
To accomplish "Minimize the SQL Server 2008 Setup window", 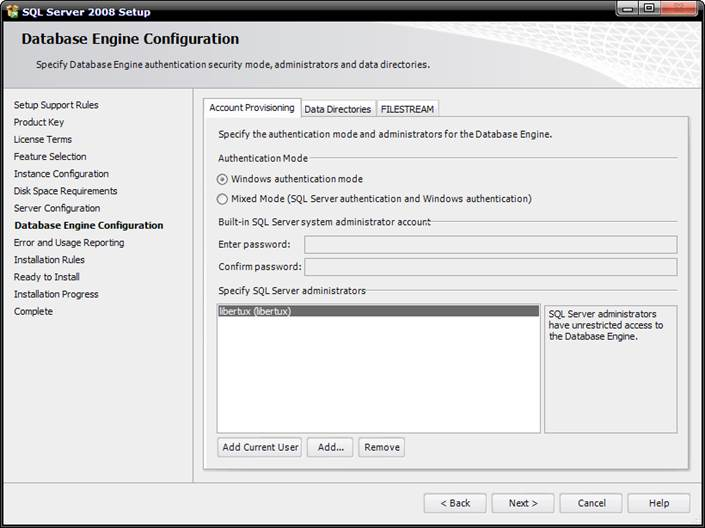I will pos(628,9).
